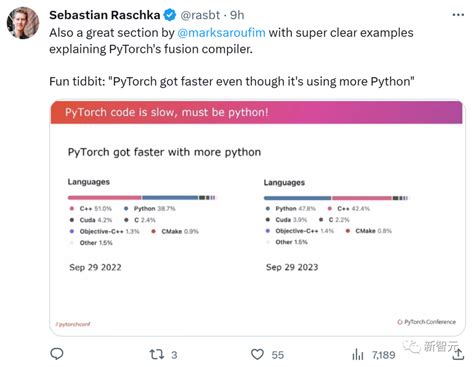Click the 2022 languages color bar

[x=142, y=198]
